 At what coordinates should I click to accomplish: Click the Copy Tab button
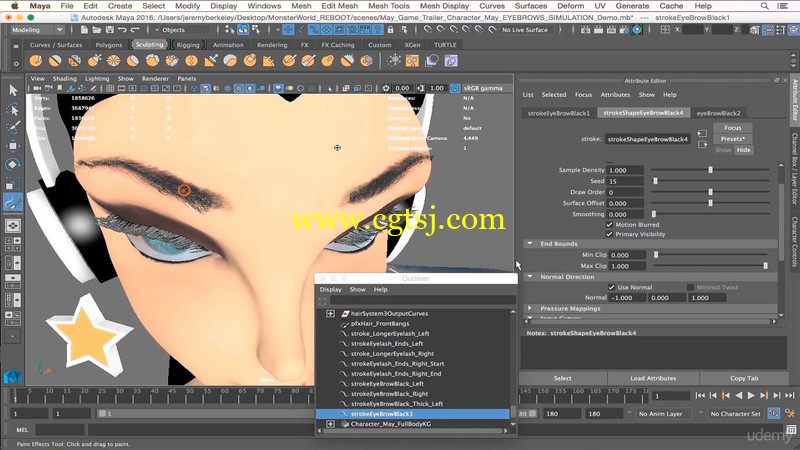[744, 378]
